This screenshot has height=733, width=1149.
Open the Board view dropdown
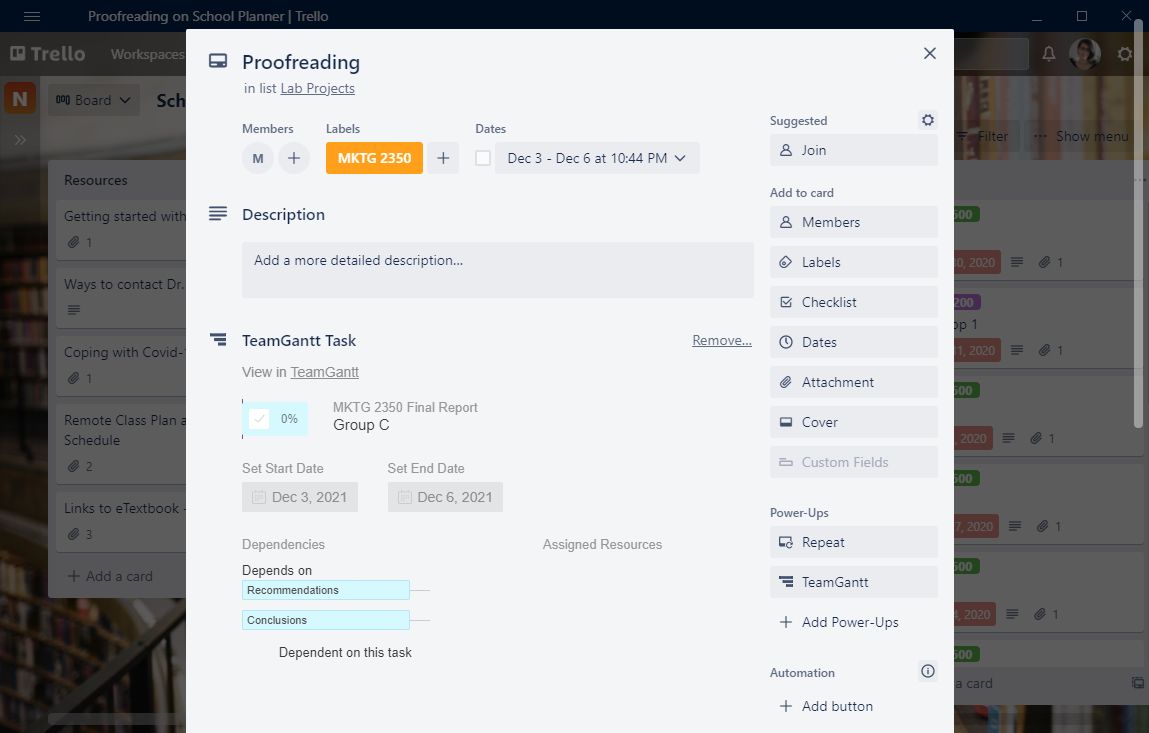point(93,100)
